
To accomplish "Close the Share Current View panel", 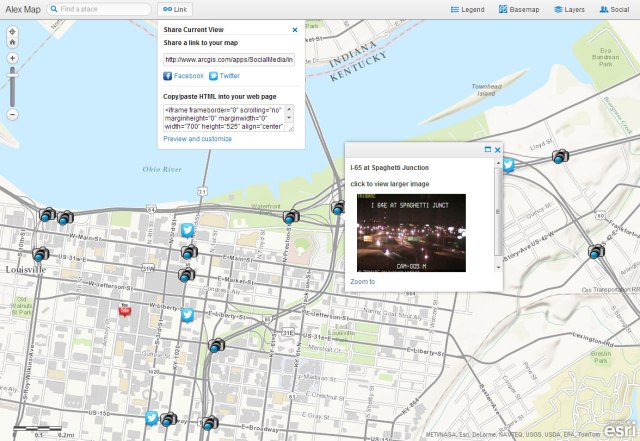I will point(294,30).
